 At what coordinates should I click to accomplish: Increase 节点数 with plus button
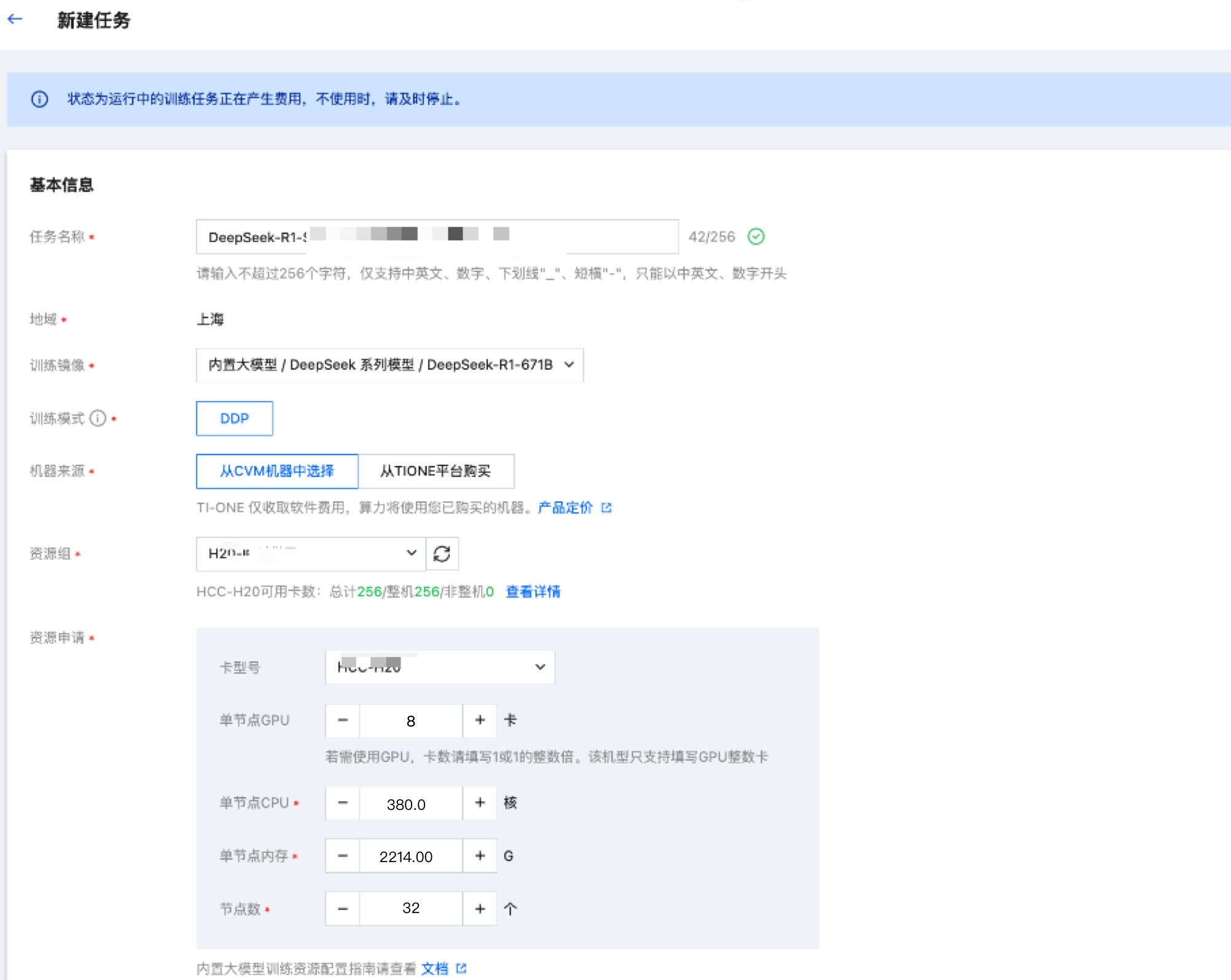tap(480, 908)
